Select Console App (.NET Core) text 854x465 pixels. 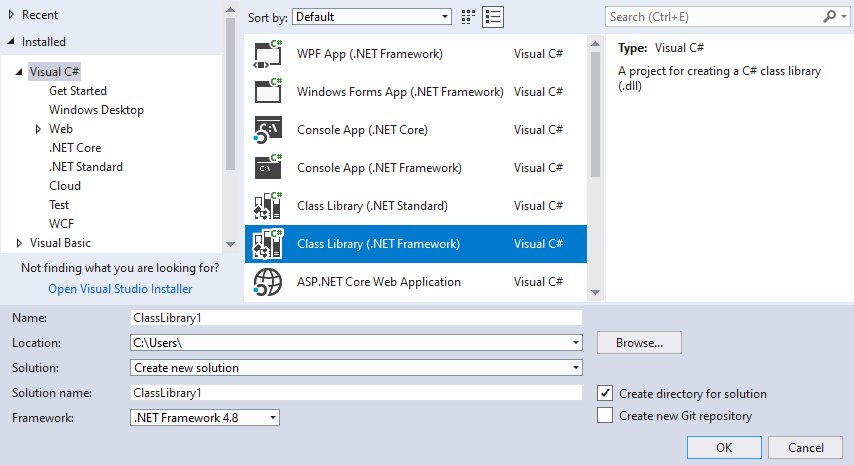coord(363,130)
